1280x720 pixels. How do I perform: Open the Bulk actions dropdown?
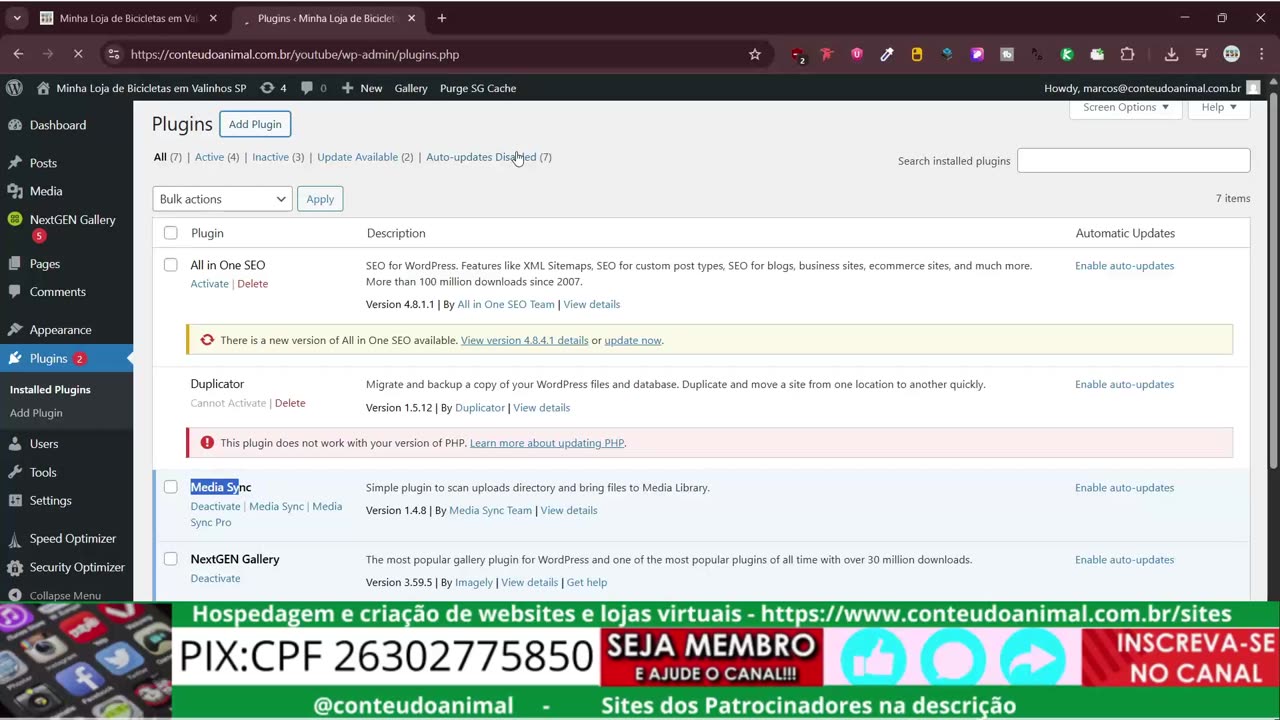tap(222, 199)
